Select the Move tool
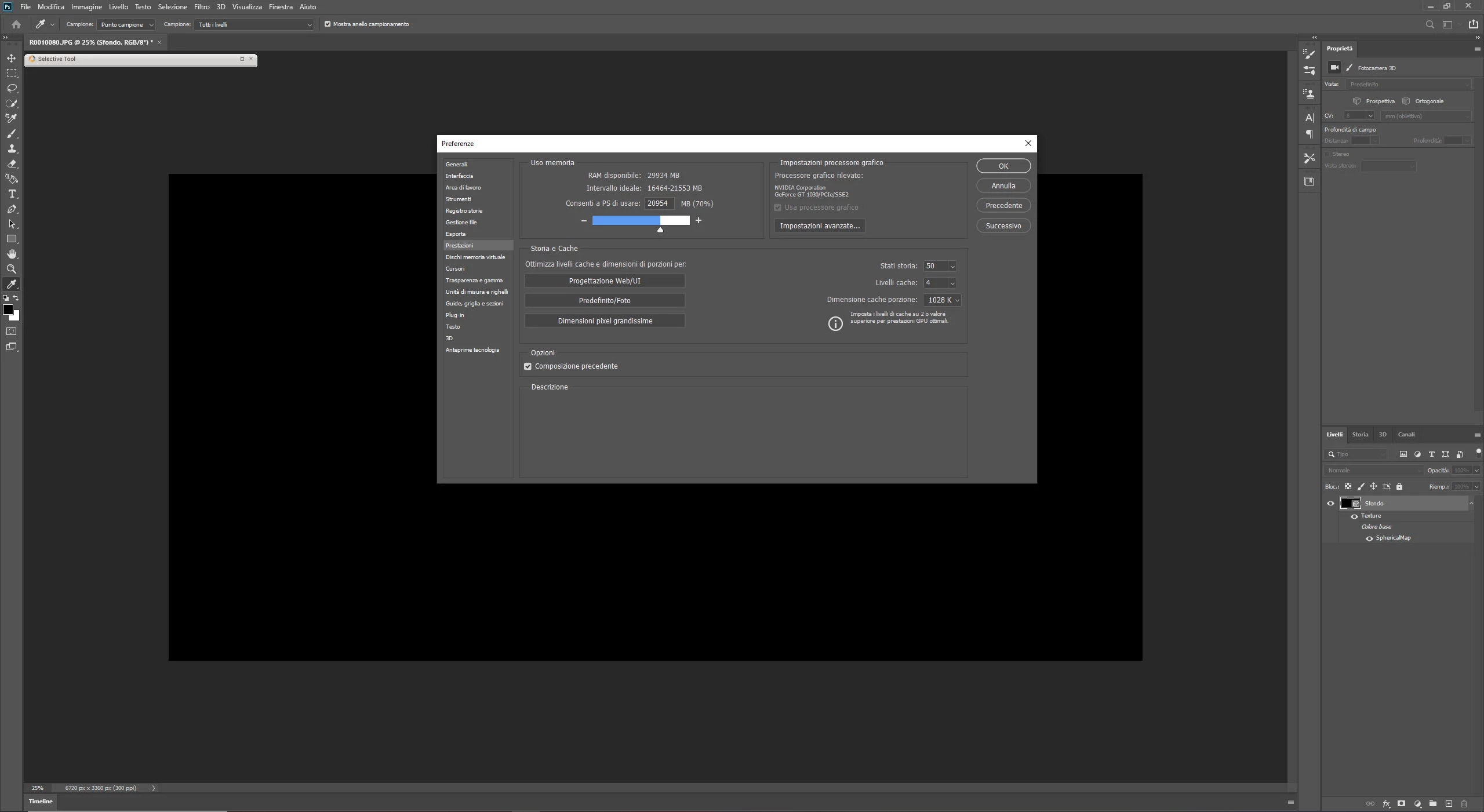 [x=11, y=58]
